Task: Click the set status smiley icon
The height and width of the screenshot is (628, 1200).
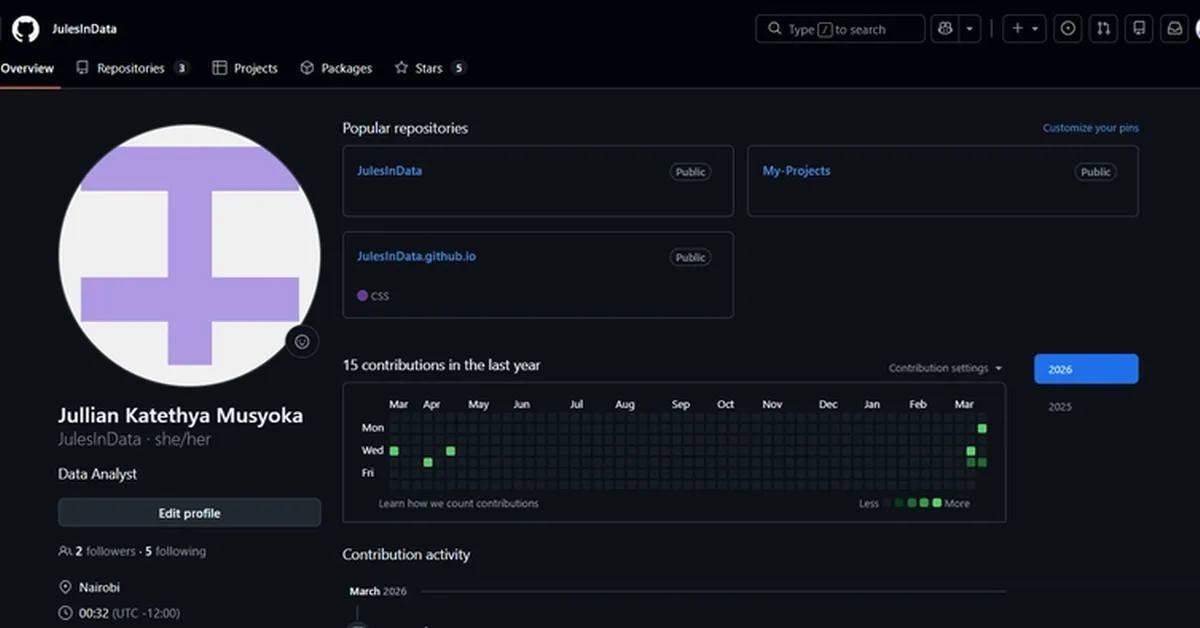Action: click(x=302, y=341)
